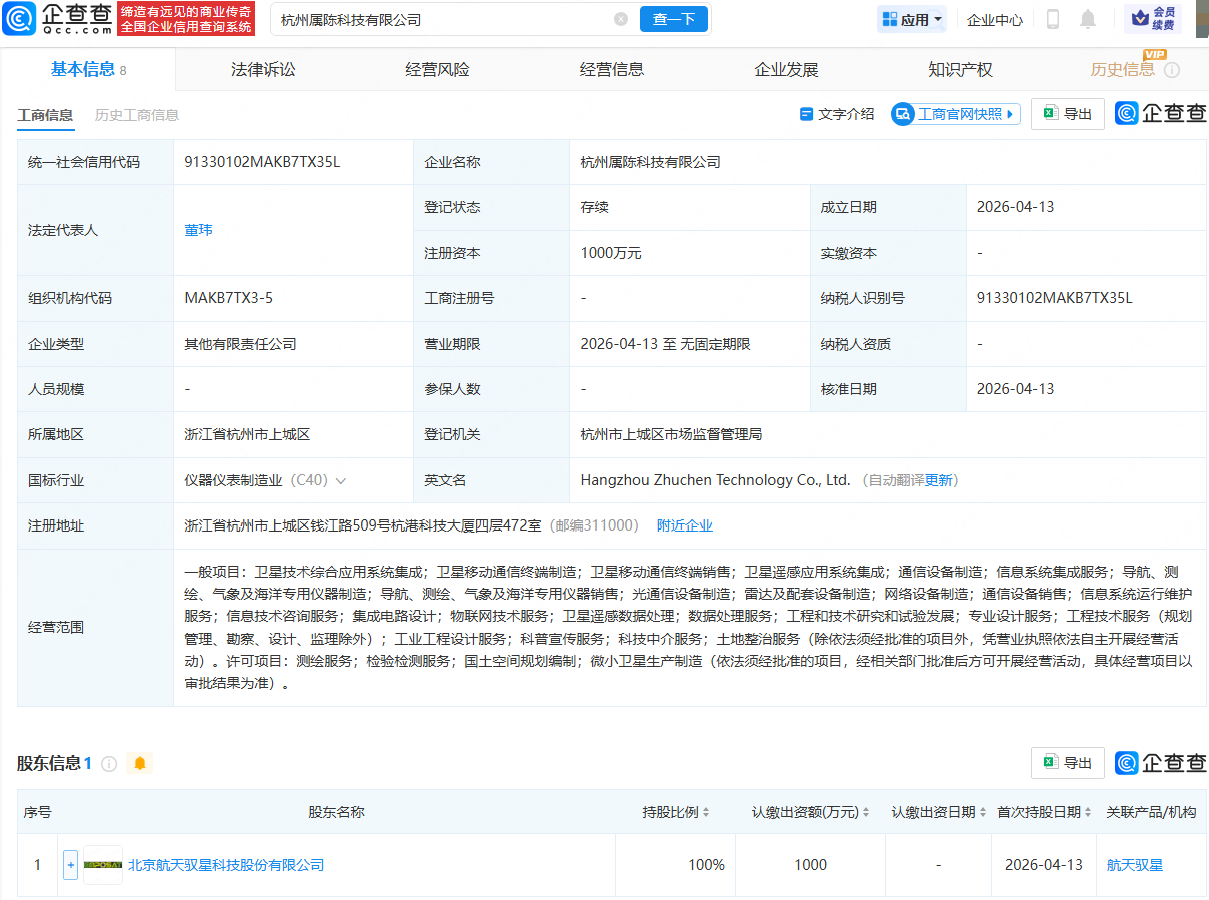Expand the 应用 dropdown menu
Screen dimensions: 1209x900
pyautogui.click(x=912, y=19)
